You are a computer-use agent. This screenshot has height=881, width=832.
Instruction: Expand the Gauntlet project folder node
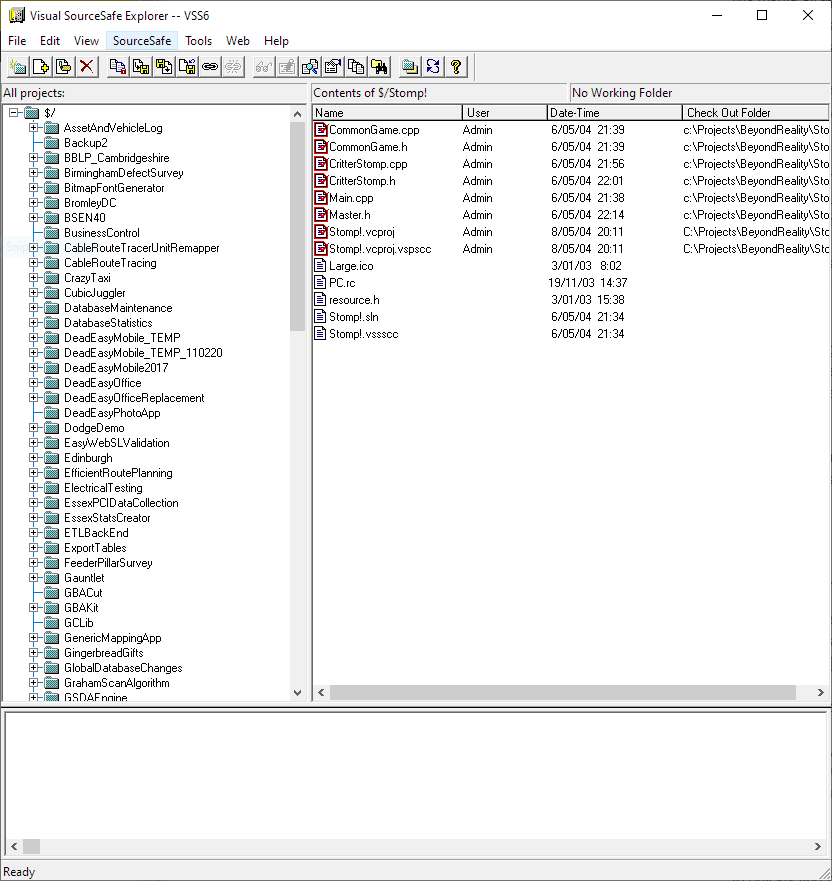click(34, 578)
